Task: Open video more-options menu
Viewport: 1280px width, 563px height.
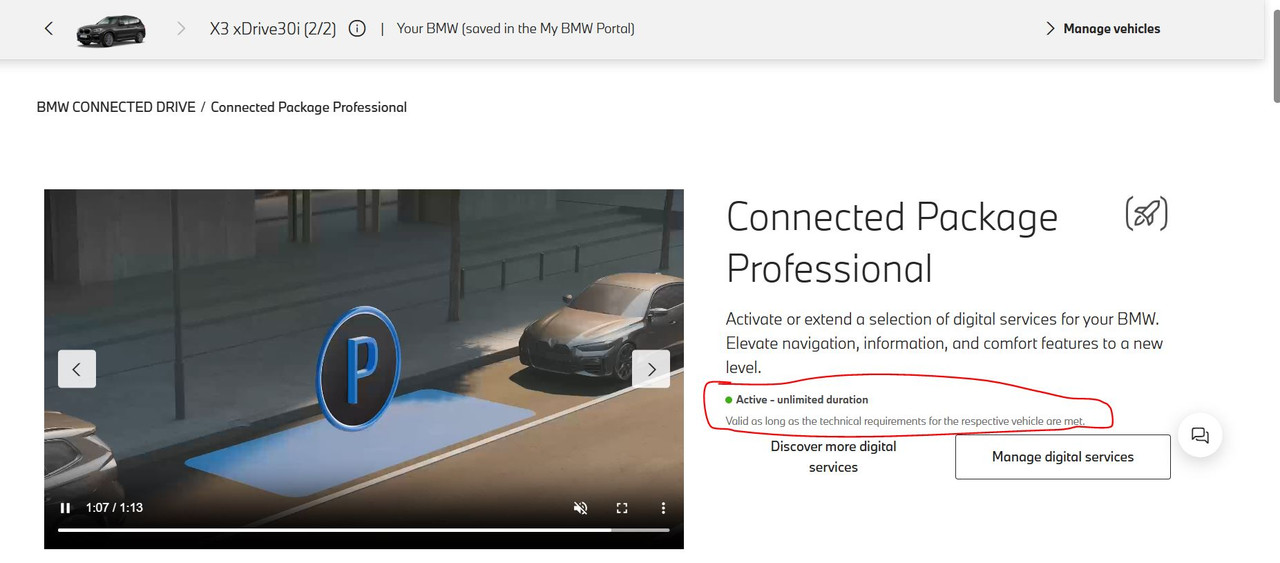Action: coord(663,508)
